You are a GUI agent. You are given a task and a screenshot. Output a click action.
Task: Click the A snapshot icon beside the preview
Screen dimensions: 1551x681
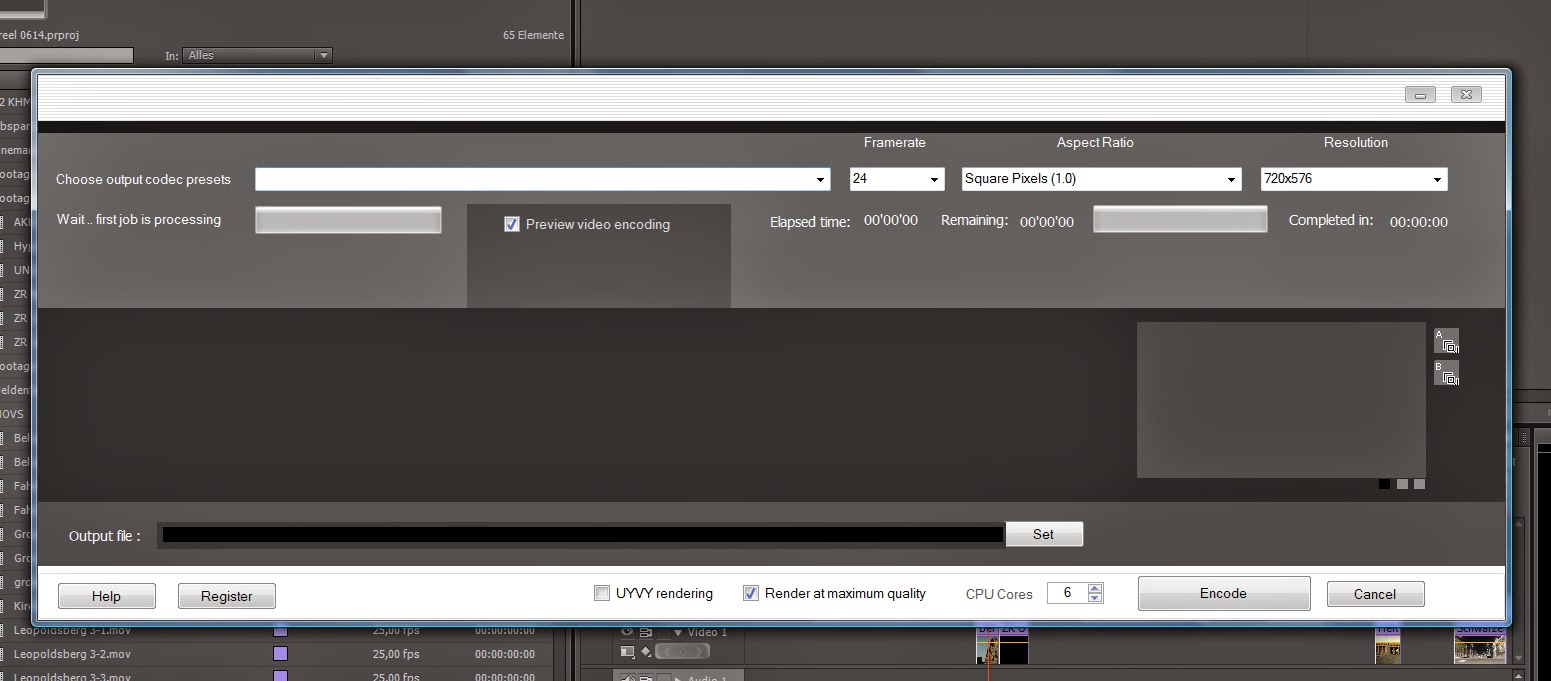[1447, 339]
